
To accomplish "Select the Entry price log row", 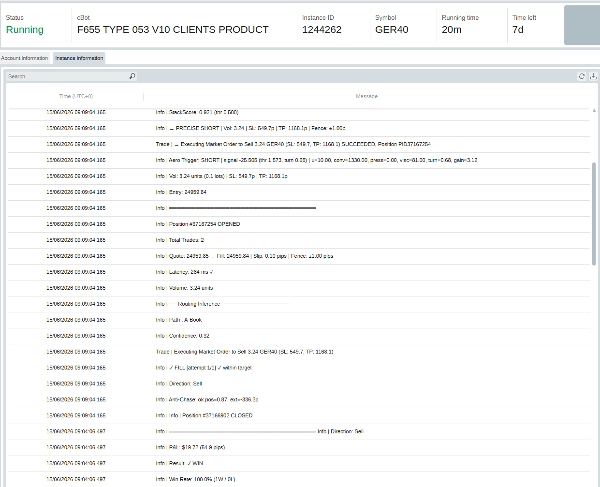I will (299, 192).
